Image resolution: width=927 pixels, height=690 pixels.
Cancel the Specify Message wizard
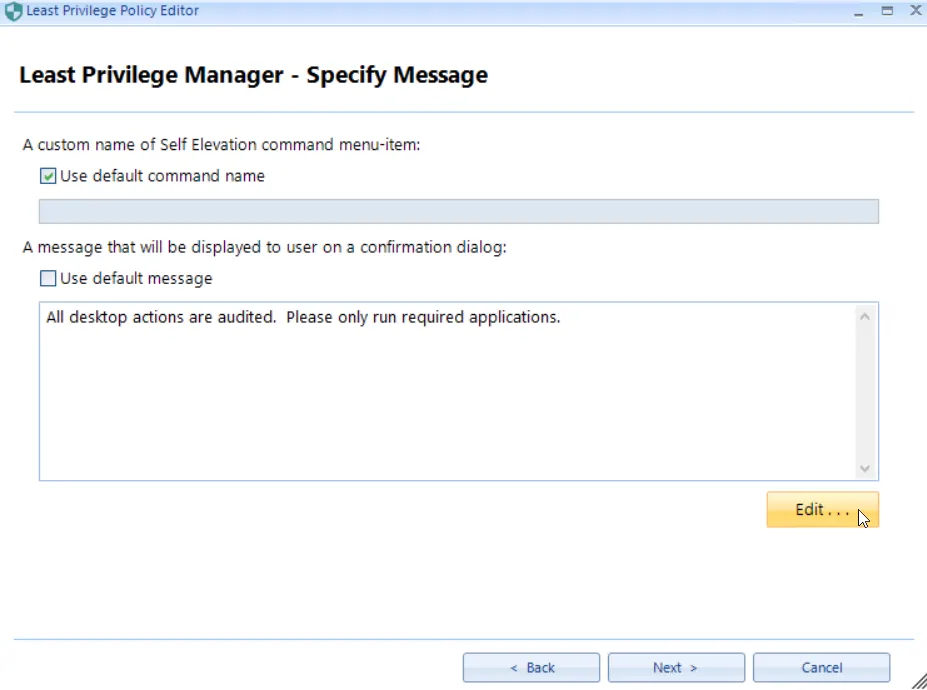tap(821, 667)
